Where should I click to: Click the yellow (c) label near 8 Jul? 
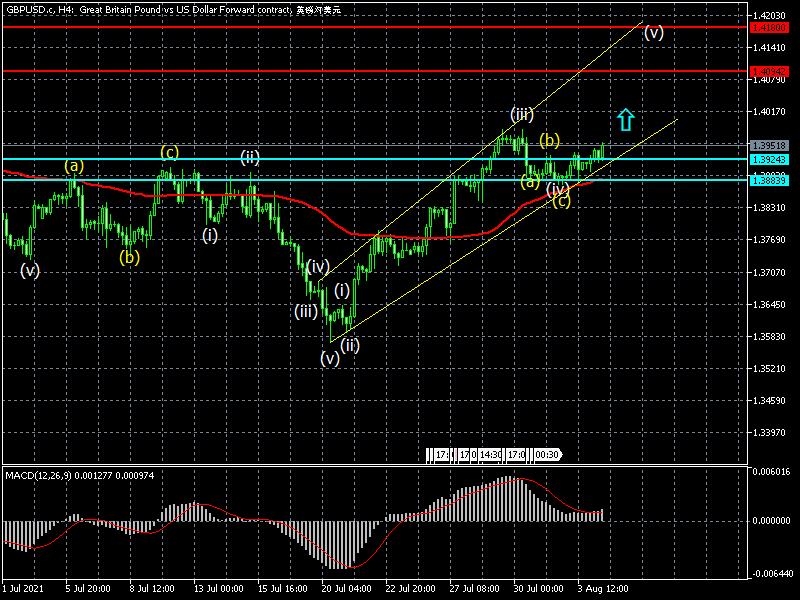(x=170, y=152)
